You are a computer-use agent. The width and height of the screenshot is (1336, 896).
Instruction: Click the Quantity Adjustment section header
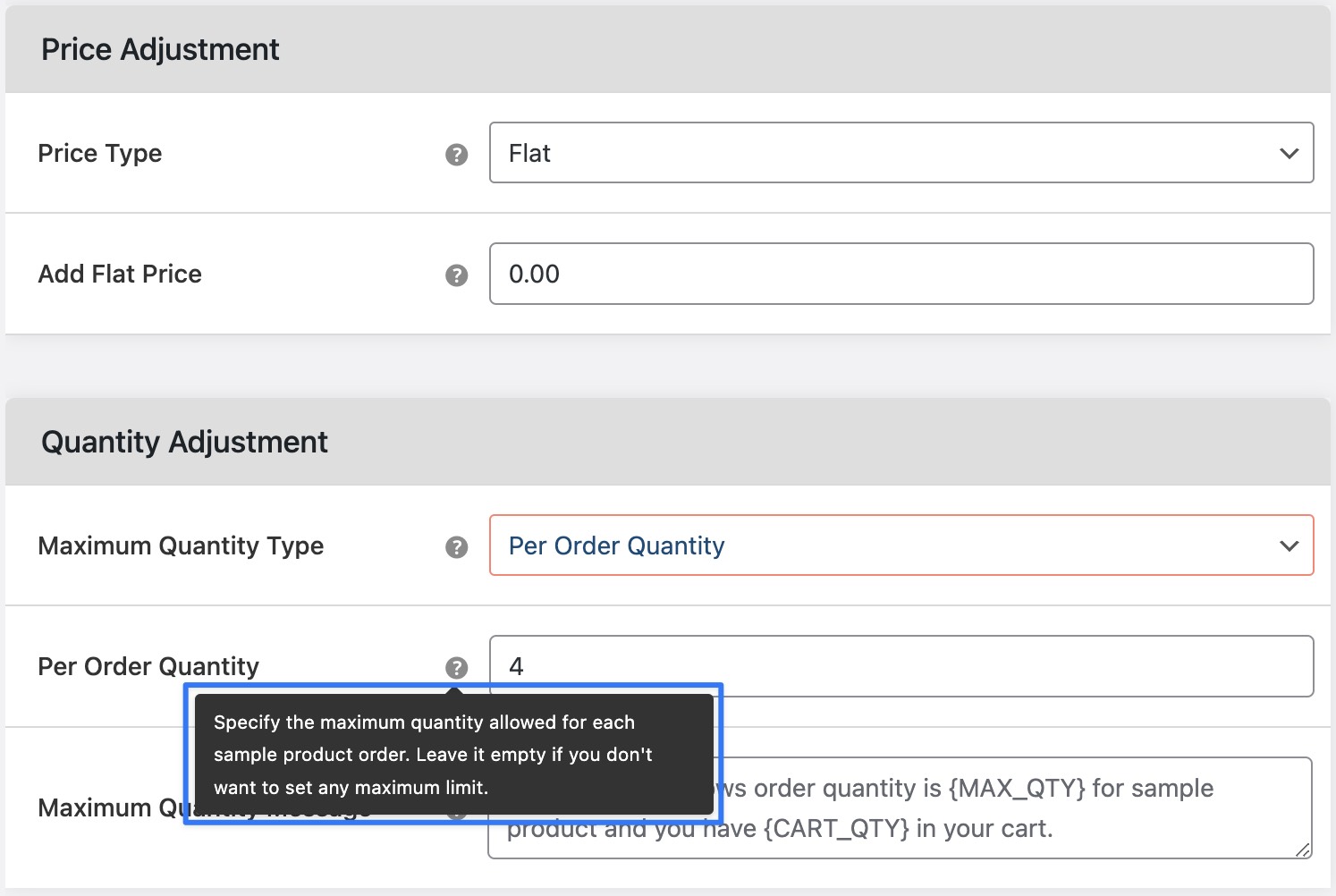coord(184,441)
